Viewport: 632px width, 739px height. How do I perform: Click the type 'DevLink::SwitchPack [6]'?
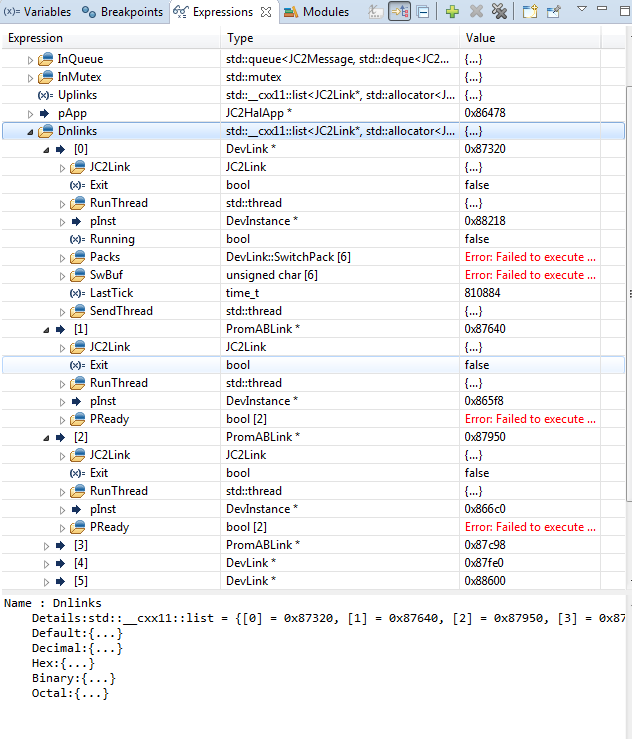tap(288, 257)
